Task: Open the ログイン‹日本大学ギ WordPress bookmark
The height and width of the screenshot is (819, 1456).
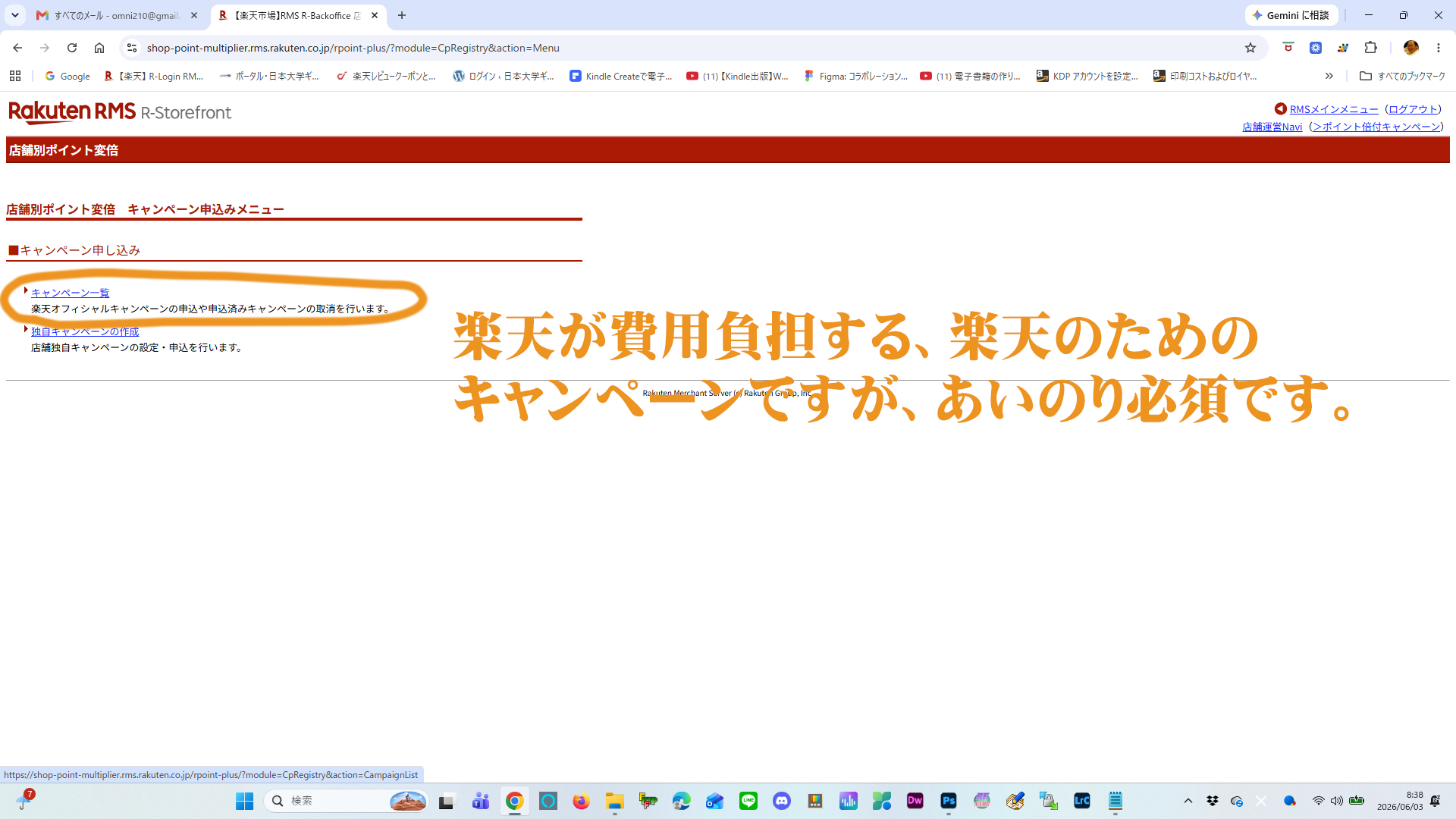Action: pyautogui.click(x=504, y=76)
